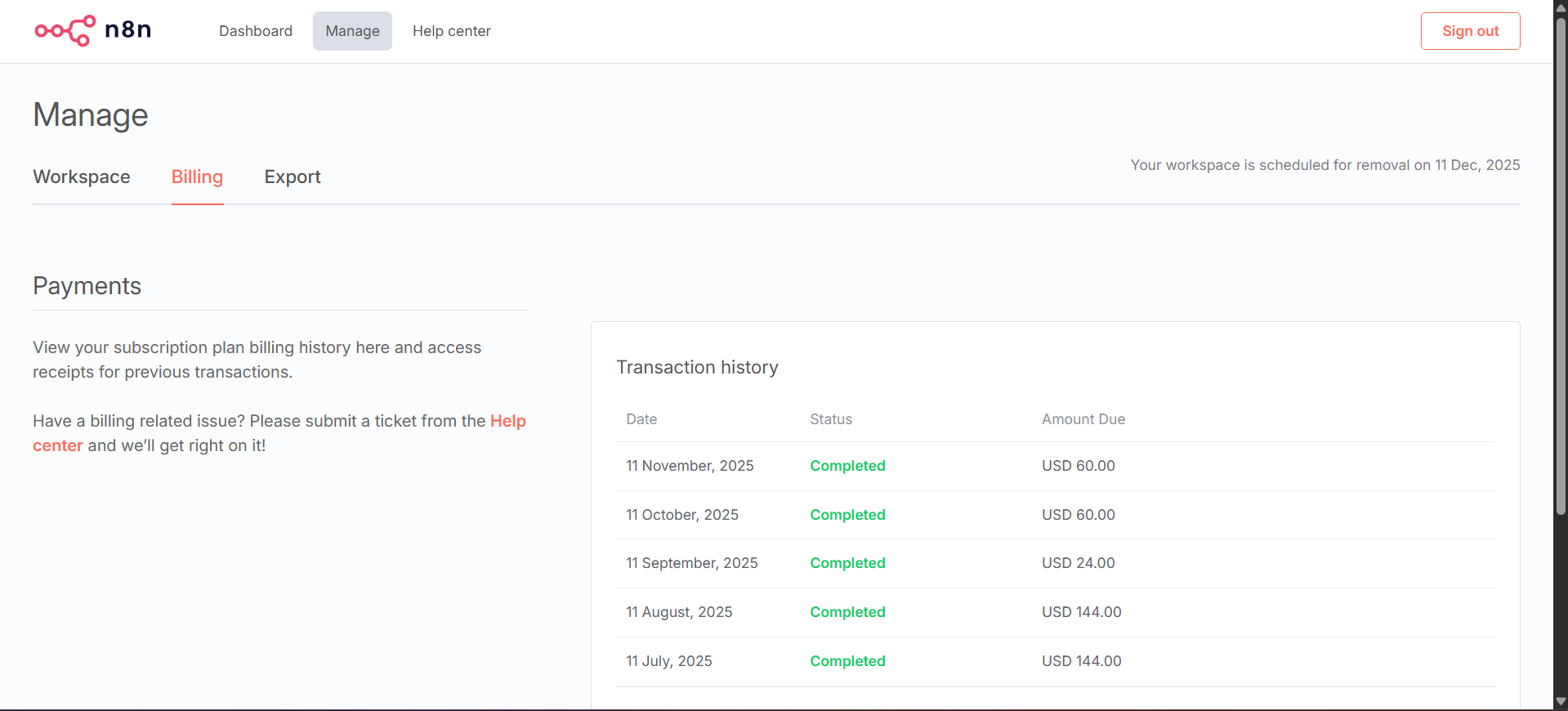Click Completed status for 11 September, 2025
1568x711 pixels.
[847, 563]
